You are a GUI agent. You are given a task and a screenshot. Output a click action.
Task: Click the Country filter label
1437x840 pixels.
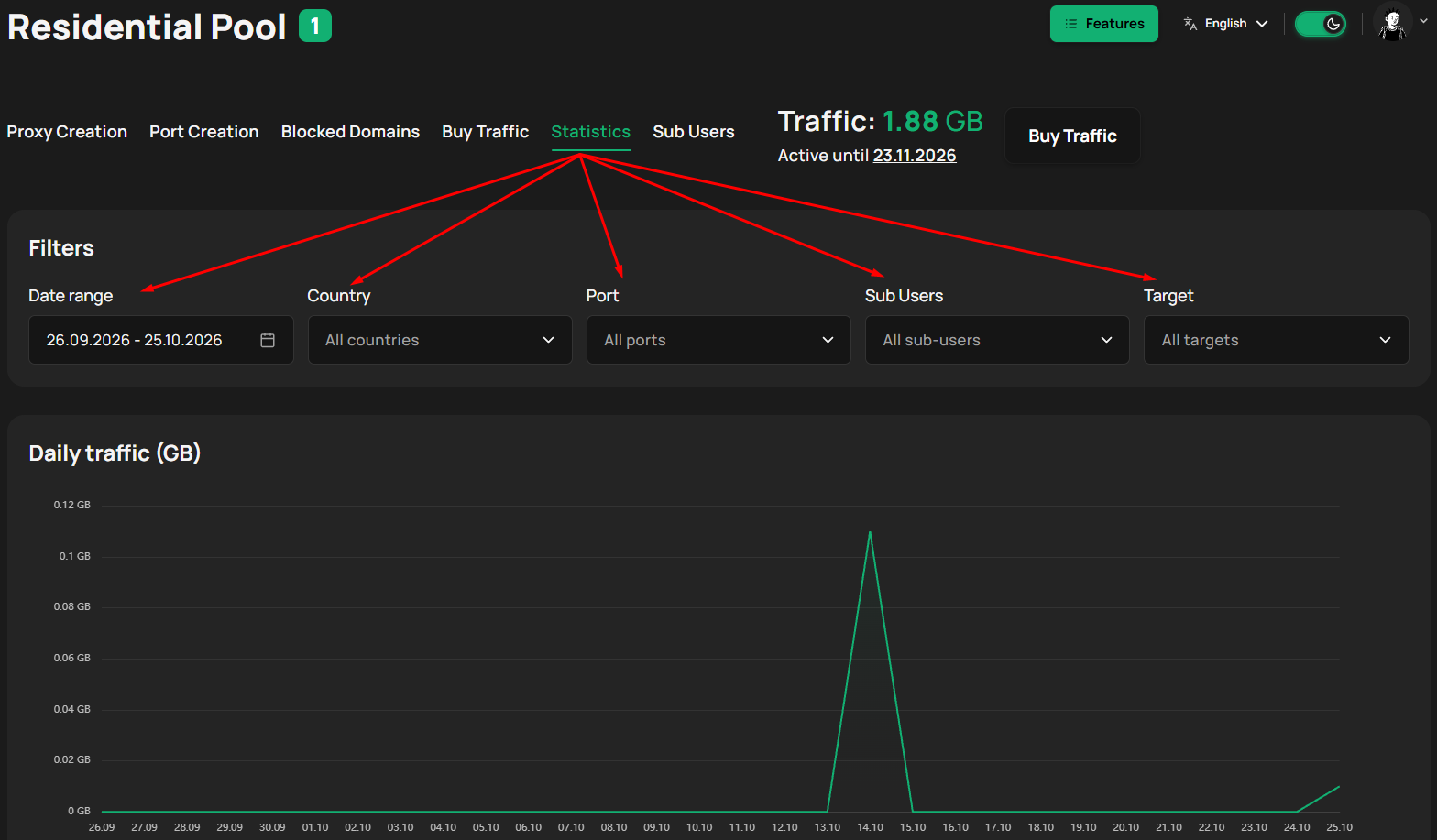pyautogui.click(x=339, y=296)
